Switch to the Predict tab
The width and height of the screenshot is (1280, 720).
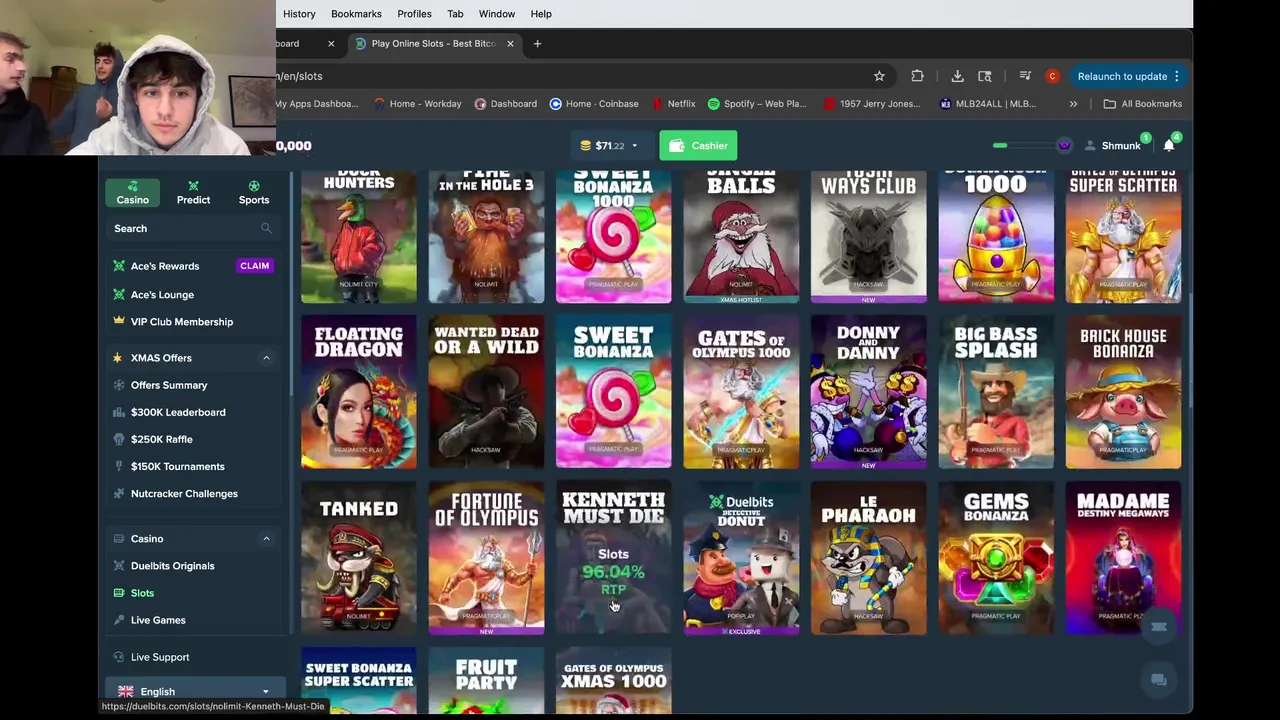193,193
